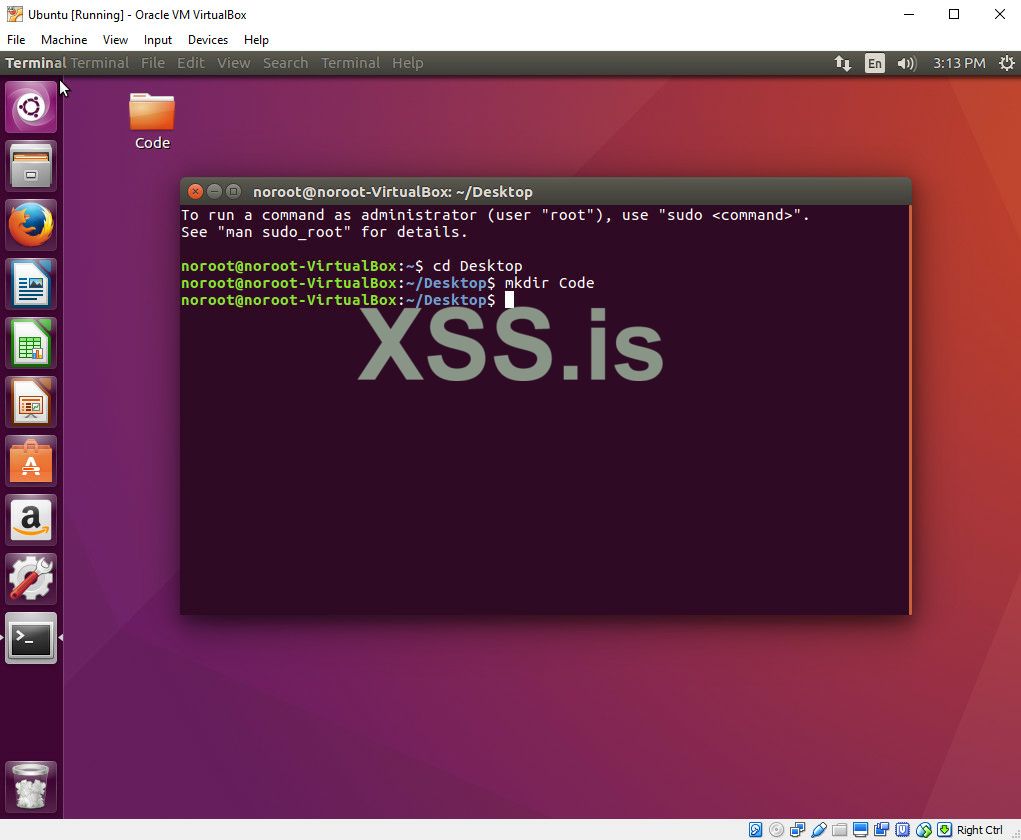The width and height of the screenshot is (1021, 840).
Task: Open the Ubuntu Terminal File menu
Action: (x=153, y=63)
